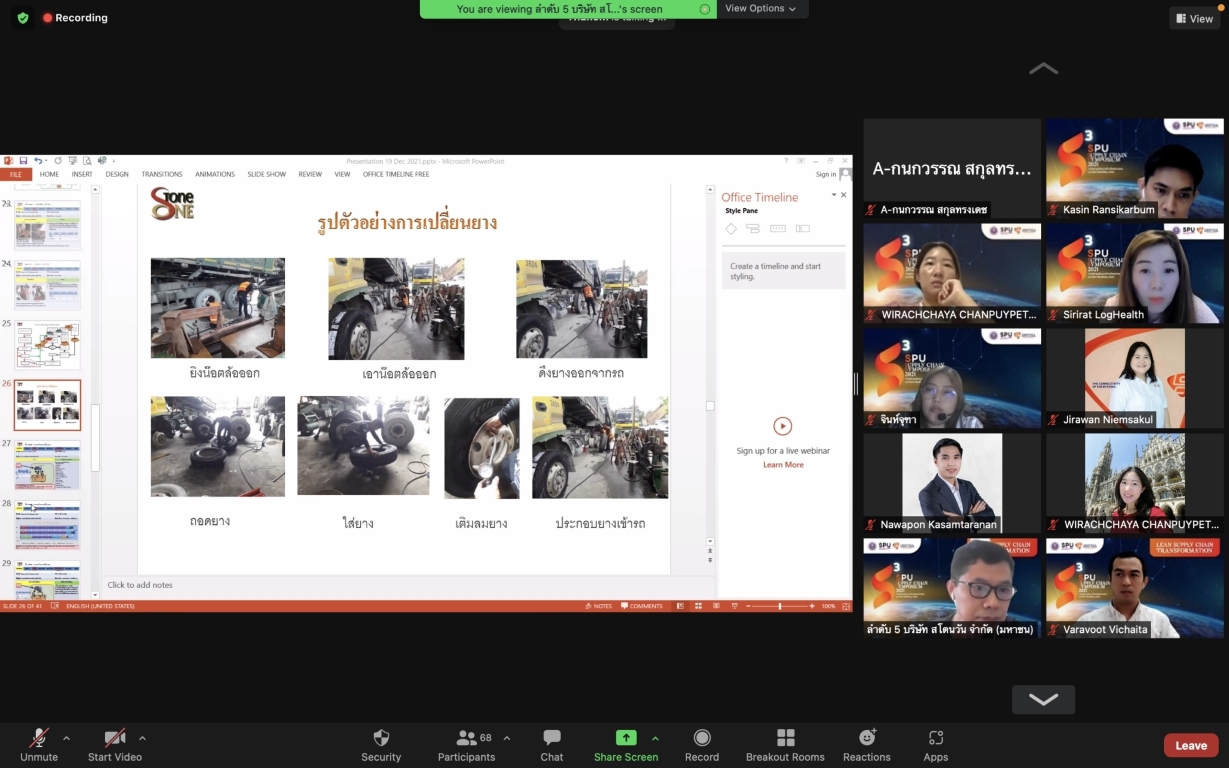This screenshot has width=1229, height=768.
Task: Open the Participants list (68)
Action: (x=466, y=745)
